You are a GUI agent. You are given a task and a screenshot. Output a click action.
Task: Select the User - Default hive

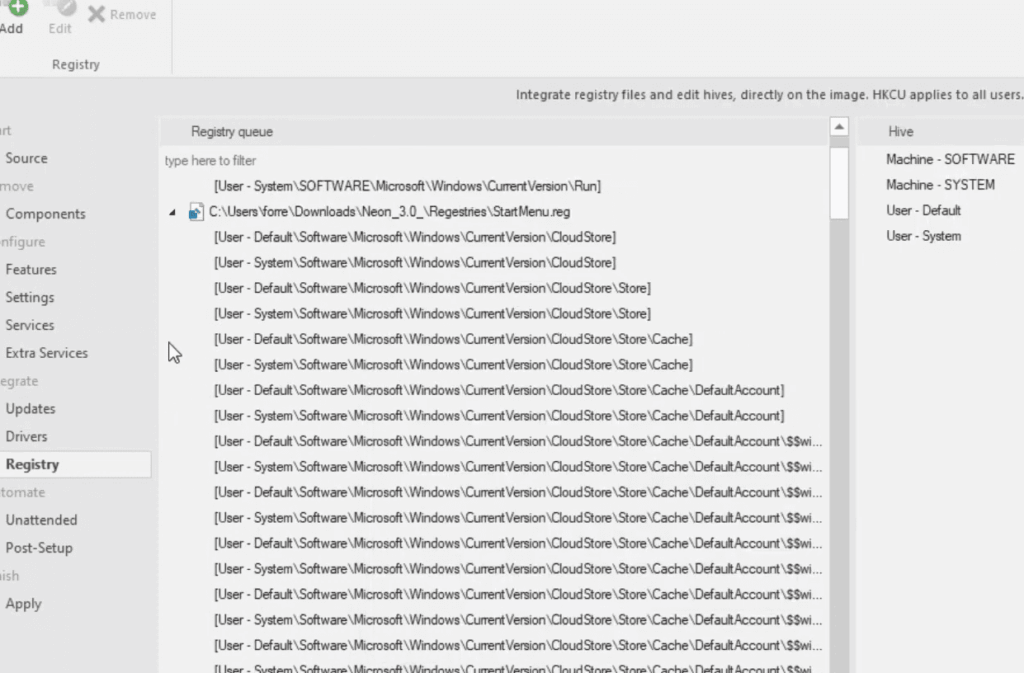point(922,210)
